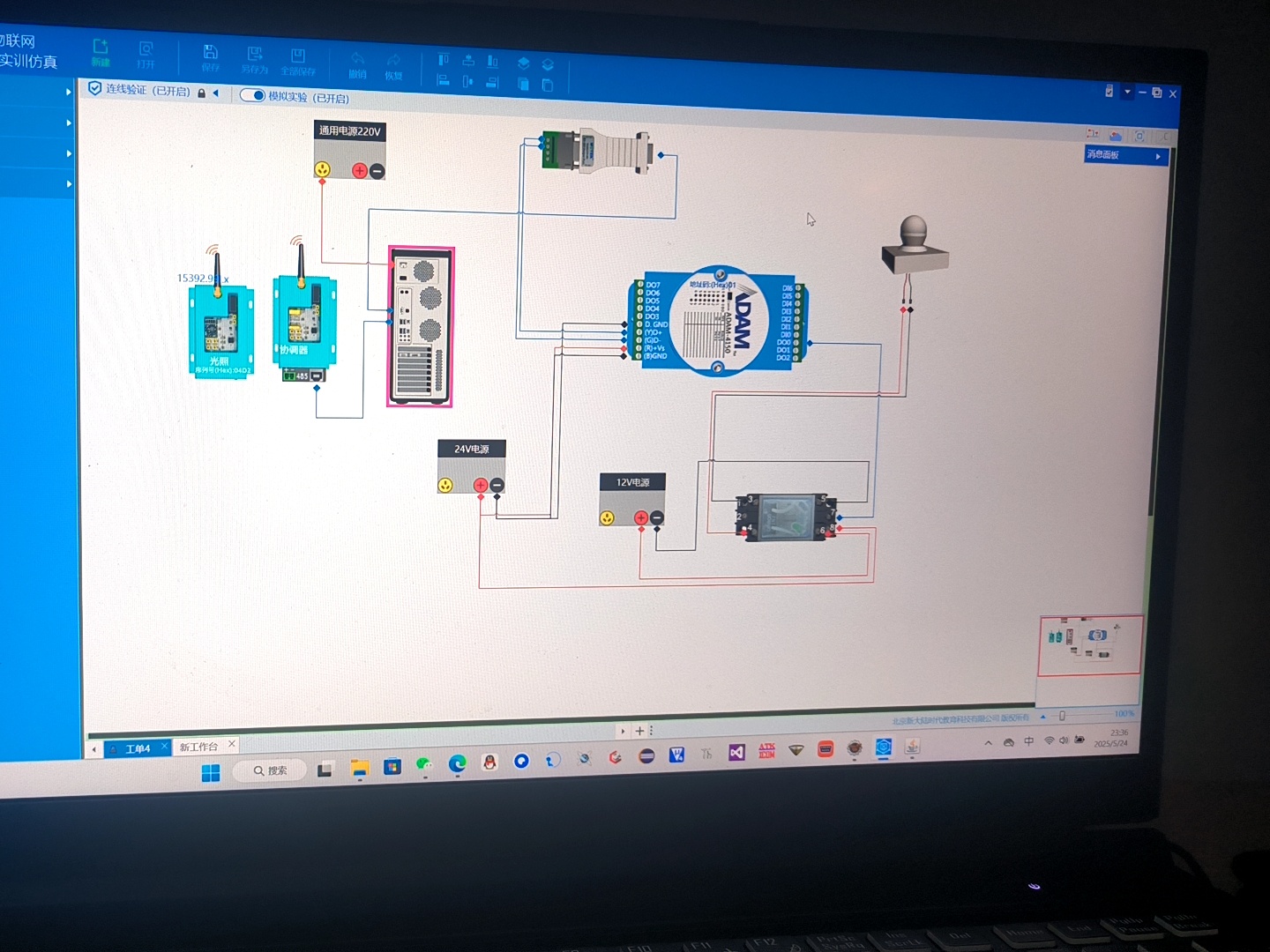Switch to the 工单4 tab
The width and height of the screenshot is (1270, 952).
[137, 749]
